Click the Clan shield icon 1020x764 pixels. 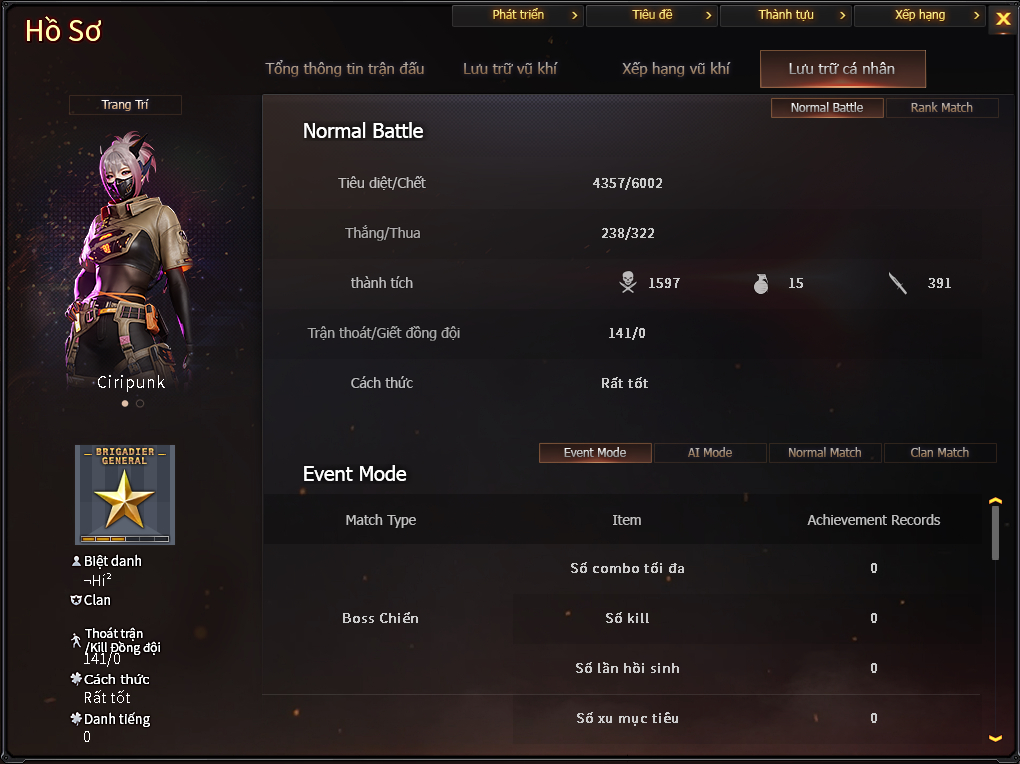(75, 600)
